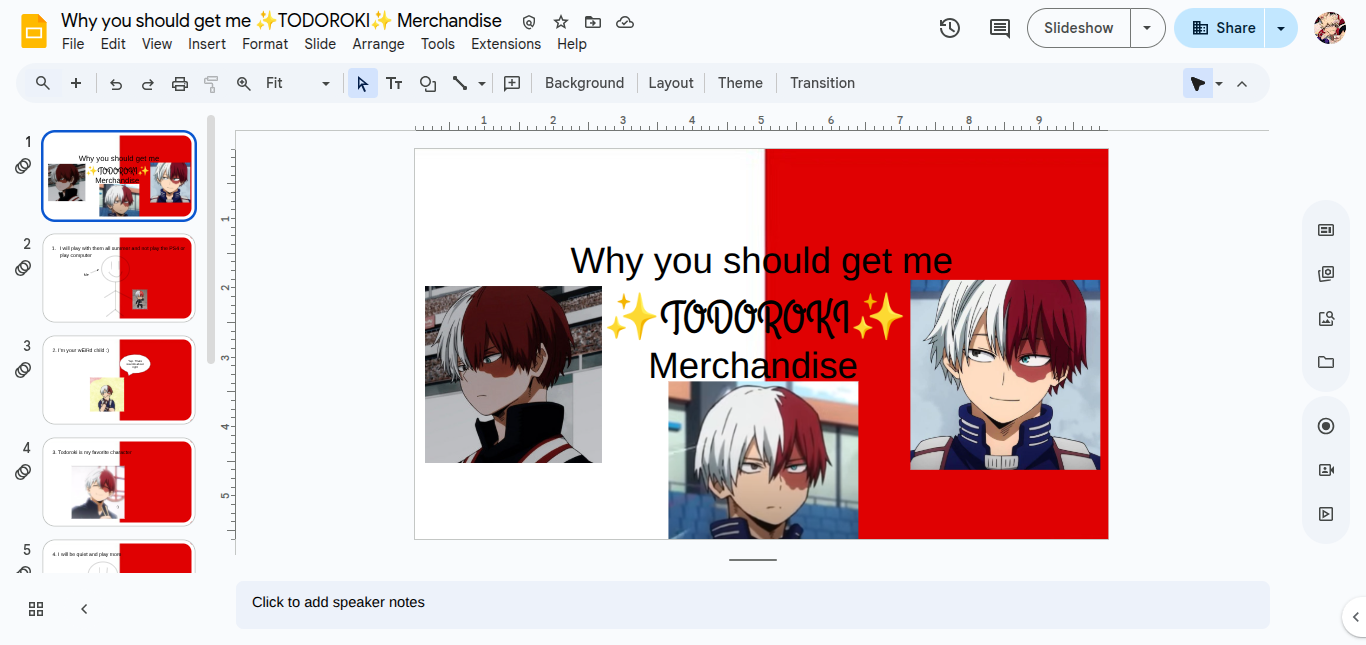Click the filmstrip vertical scrollbar
Image resolution: width=1366 pixels, height=645 pixels.
click(211, 240)
